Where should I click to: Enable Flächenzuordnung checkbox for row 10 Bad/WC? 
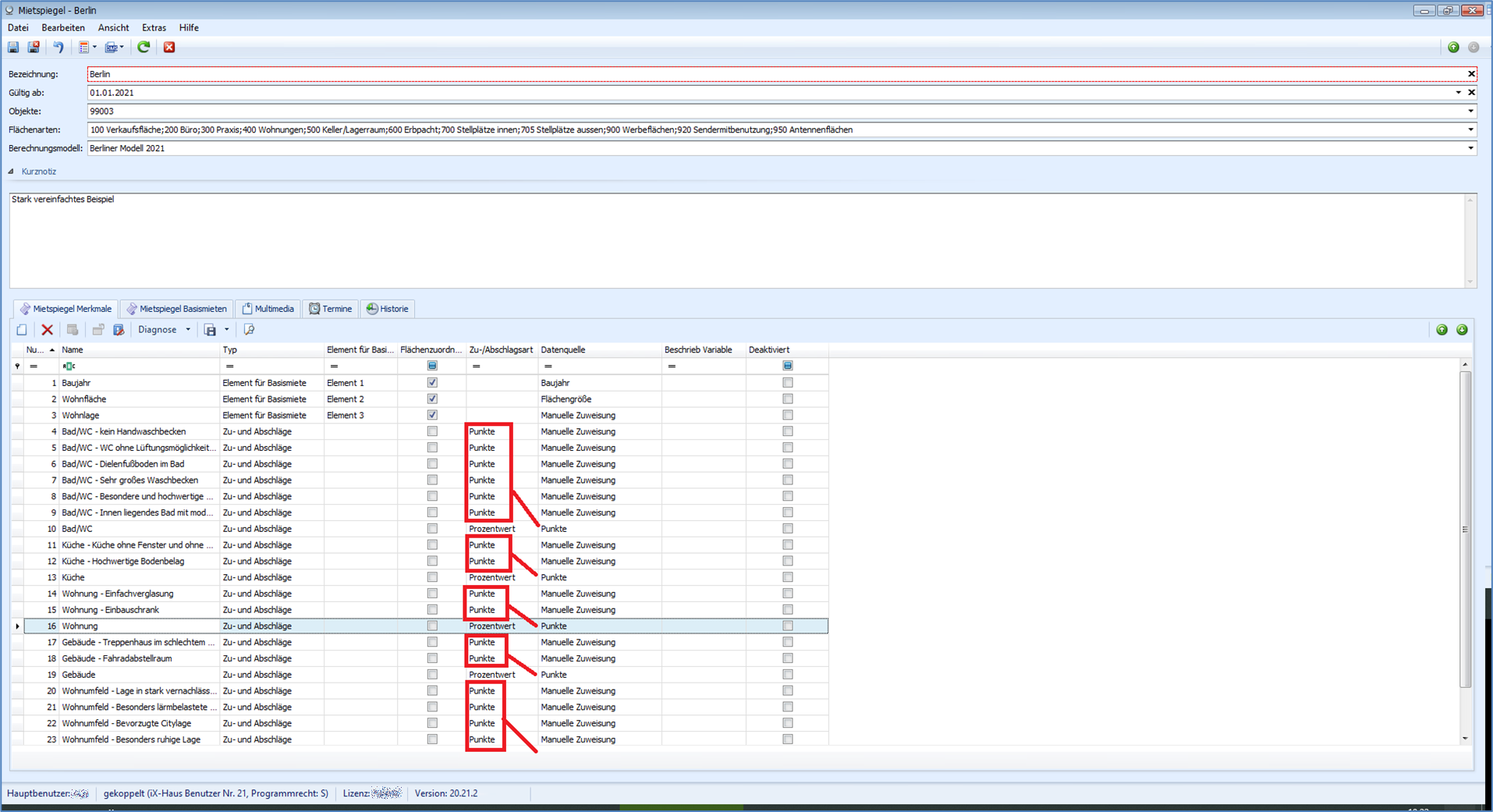click(432, 529)
